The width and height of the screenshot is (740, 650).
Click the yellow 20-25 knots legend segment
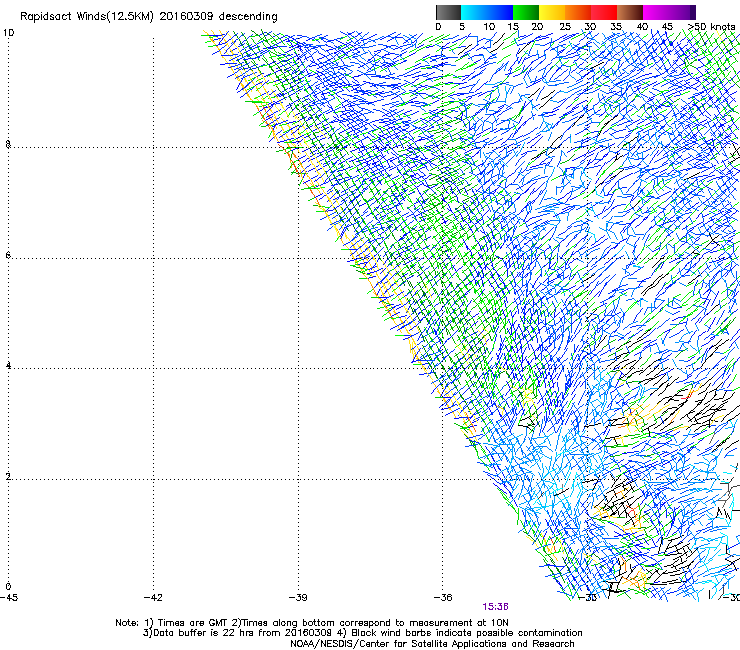552,12
